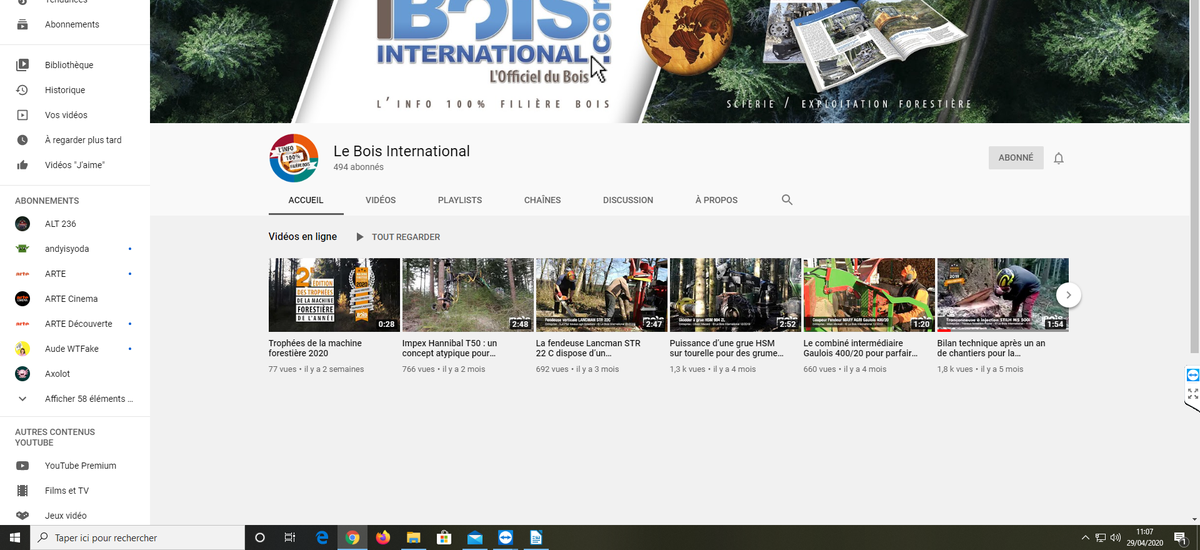Image resolution: width=1200 pixels, height=550 pixels.
Task: Open the Vidéos "J'aime" playlist
Action: (x=75, y=165)
